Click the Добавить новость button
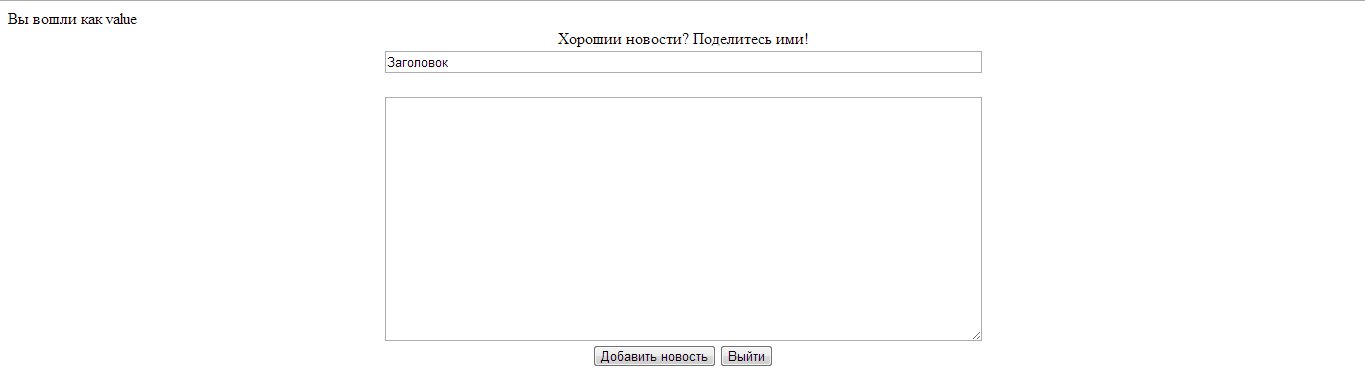 654,357
